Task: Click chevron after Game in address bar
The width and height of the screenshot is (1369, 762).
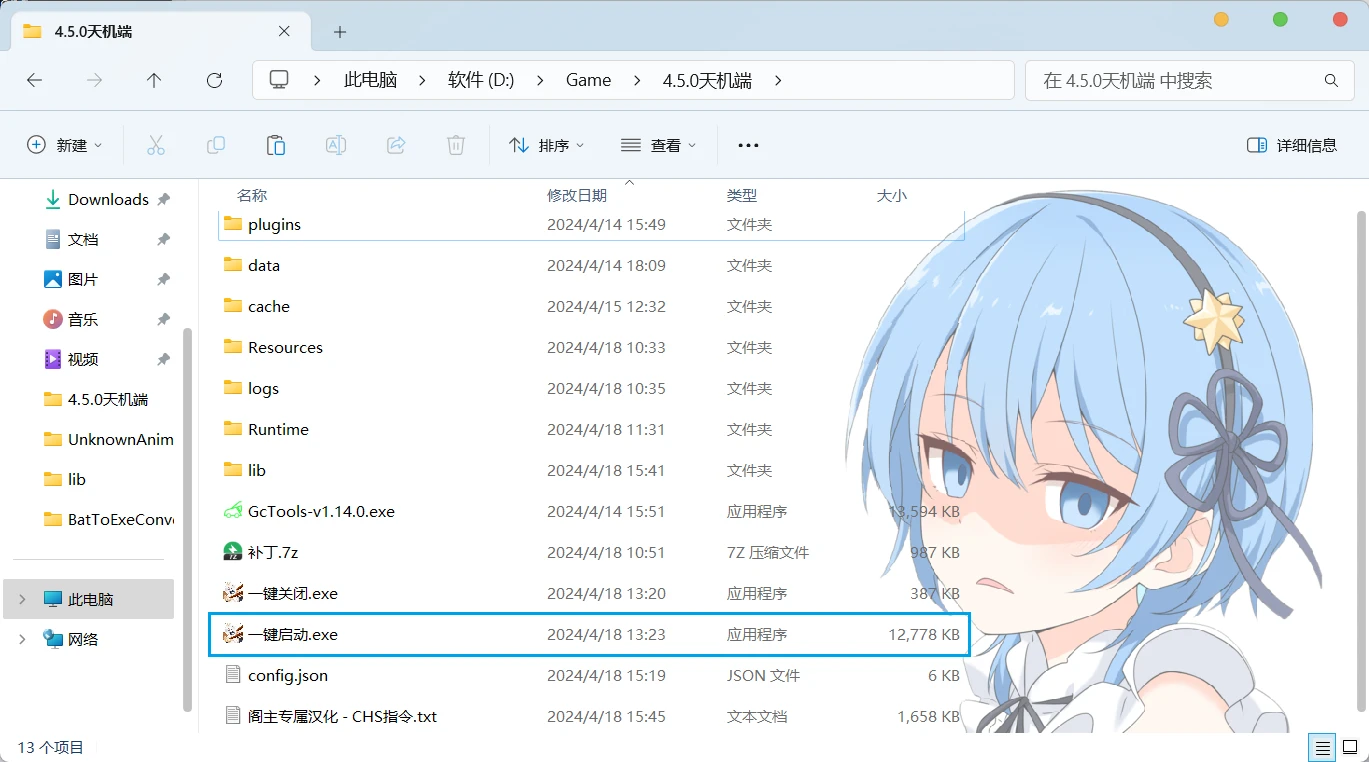Action: click(x=636, y=80)
